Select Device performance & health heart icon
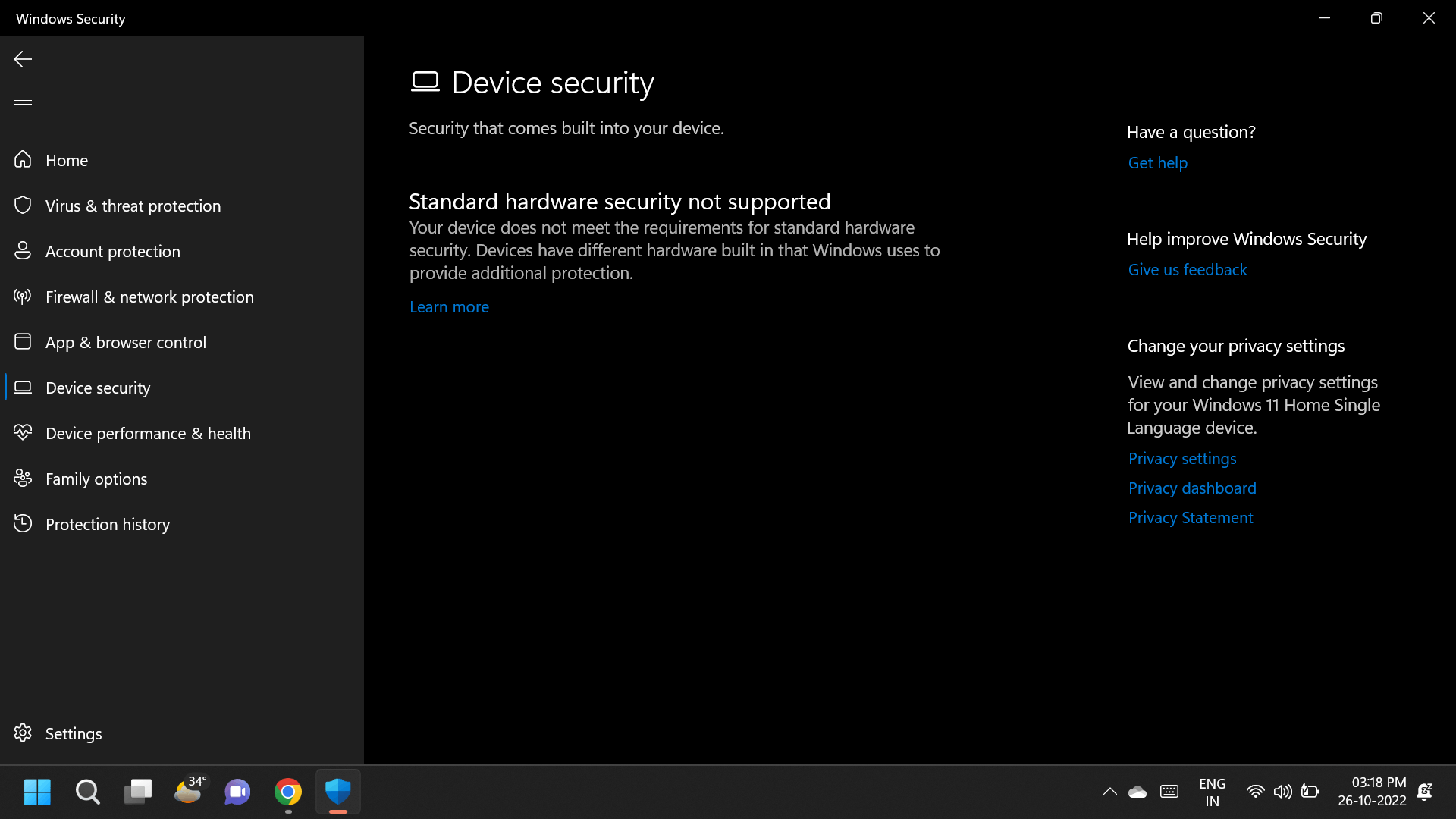The height and width of the screenshot is (819, 1456). (x=23, y=432)
